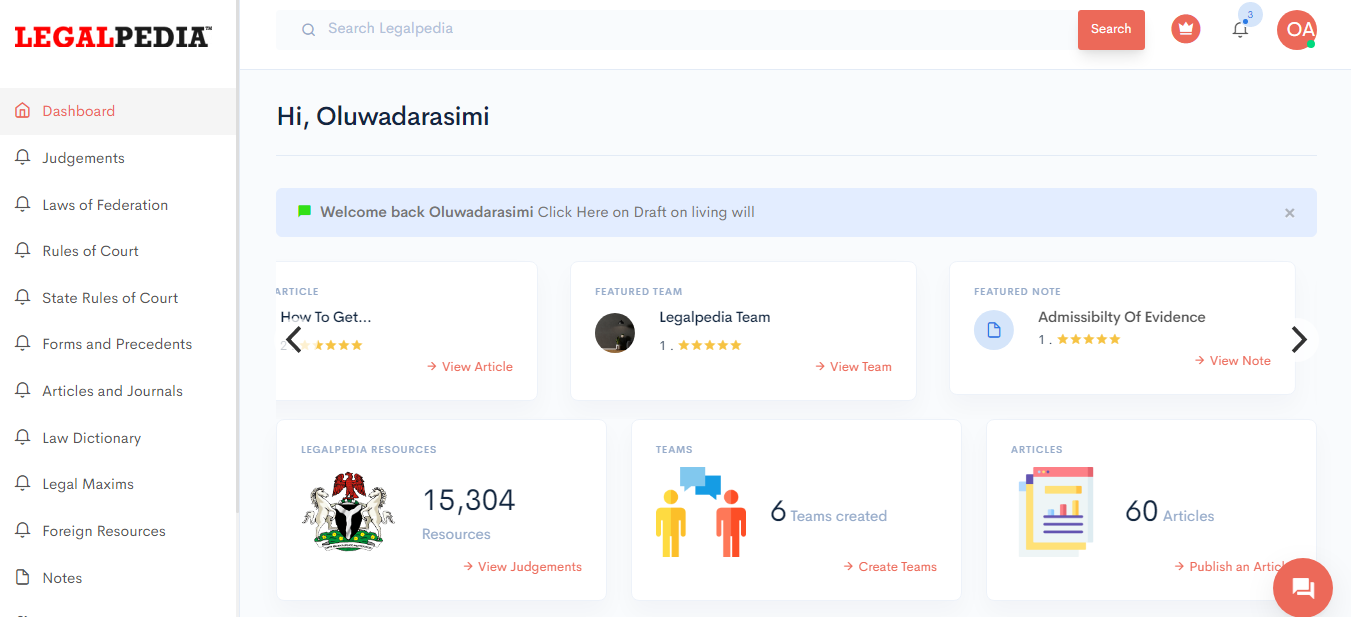Open the notifications bell
Viewport: 1351px width, 617px height.
(x=1240, y=29)
